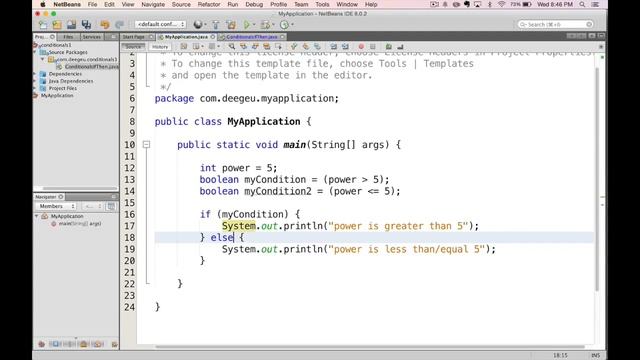Open the Navigate menu
The width and height of the screenshot is (640, 360).
click(x=153, y=4)
